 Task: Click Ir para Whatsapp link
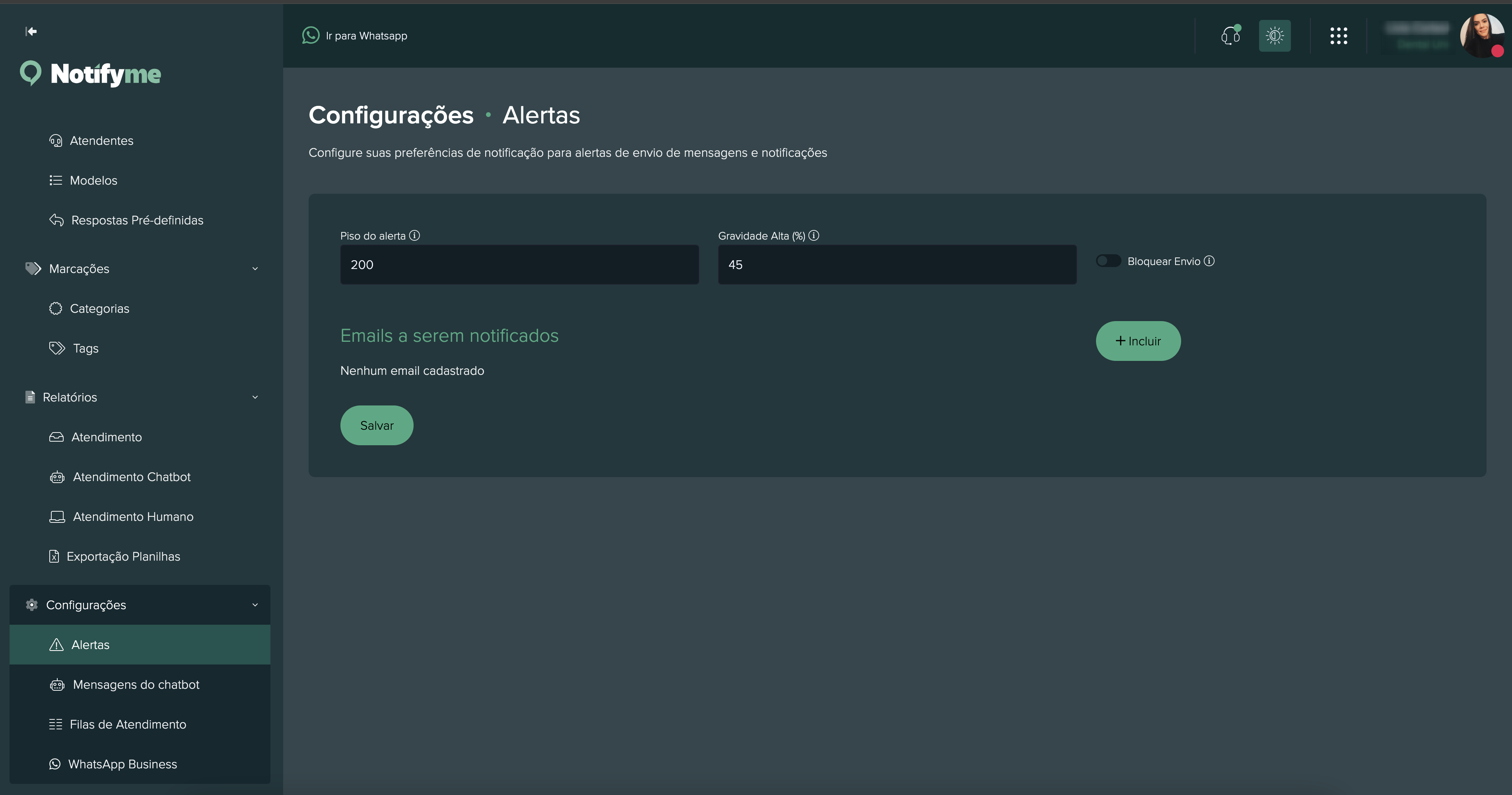tap(354, 35)
